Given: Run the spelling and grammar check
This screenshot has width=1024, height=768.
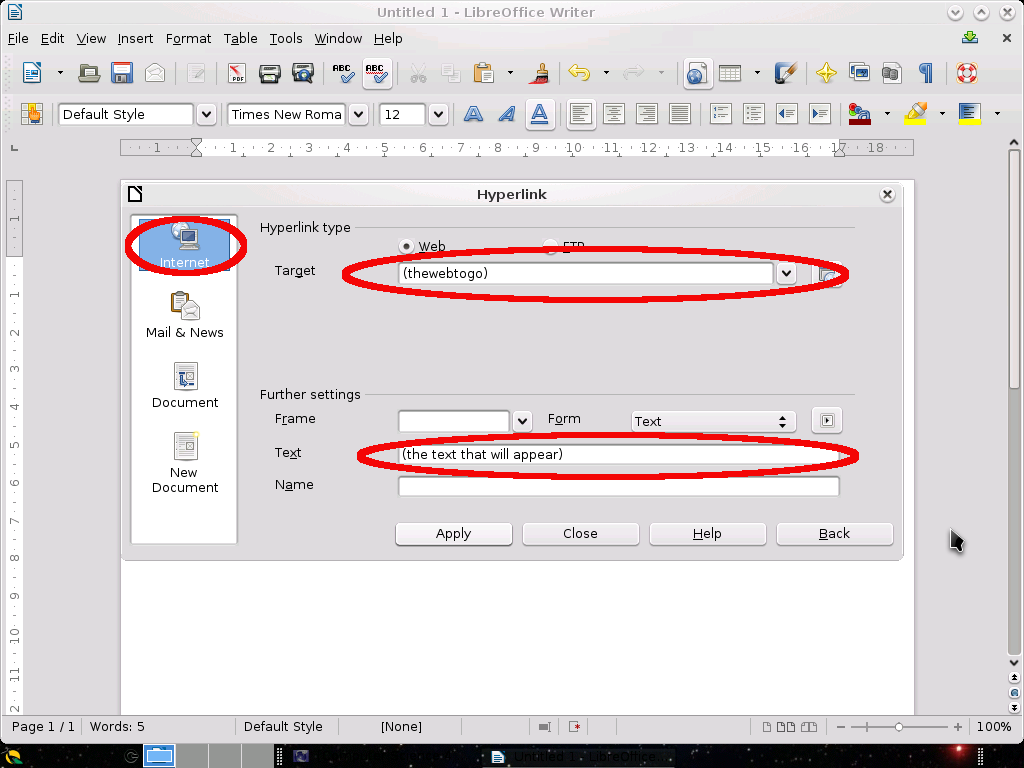Looking at the screenshot, I should tap(342, 74).
